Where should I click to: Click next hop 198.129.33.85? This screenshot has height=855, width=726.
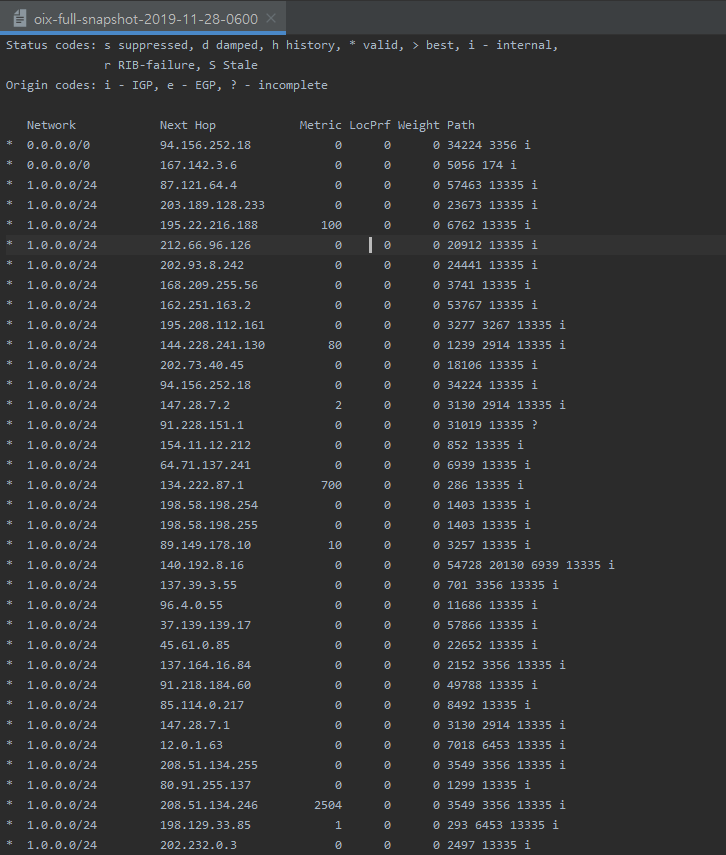[205, 824]
